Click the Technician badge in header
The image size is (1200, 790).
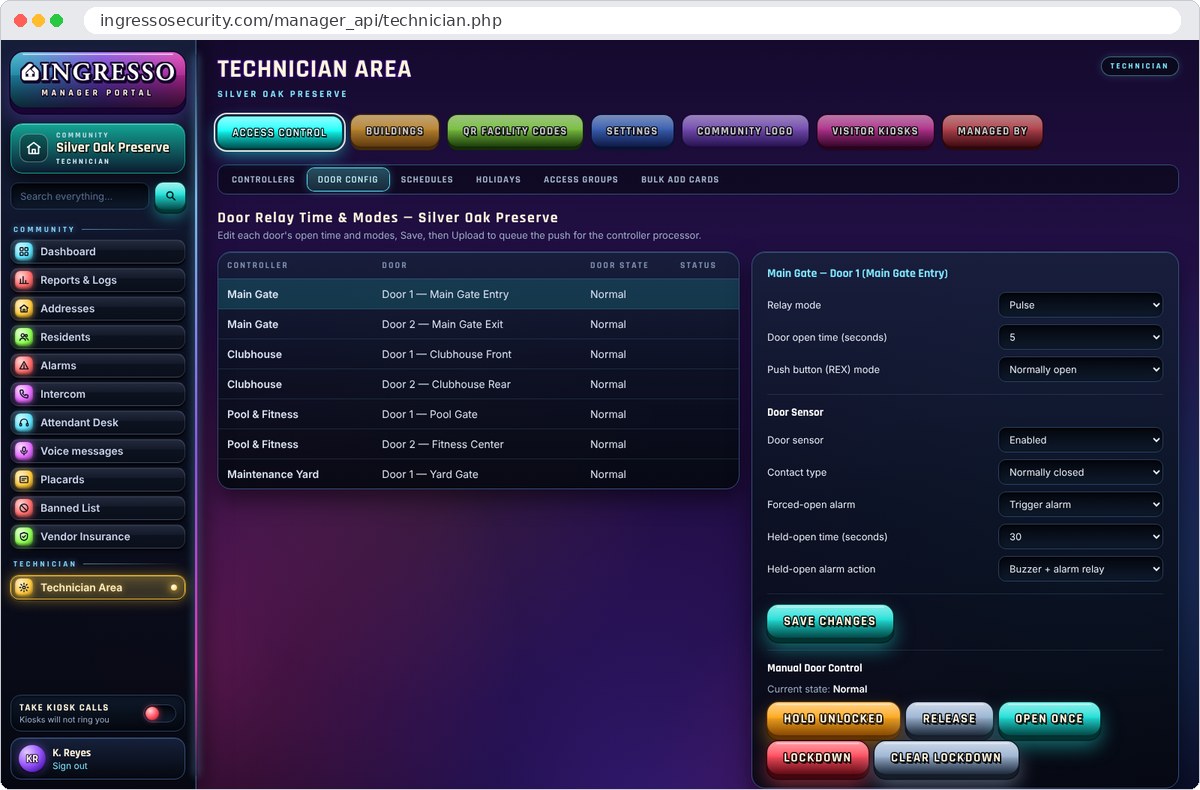(x=1139, y=66)
